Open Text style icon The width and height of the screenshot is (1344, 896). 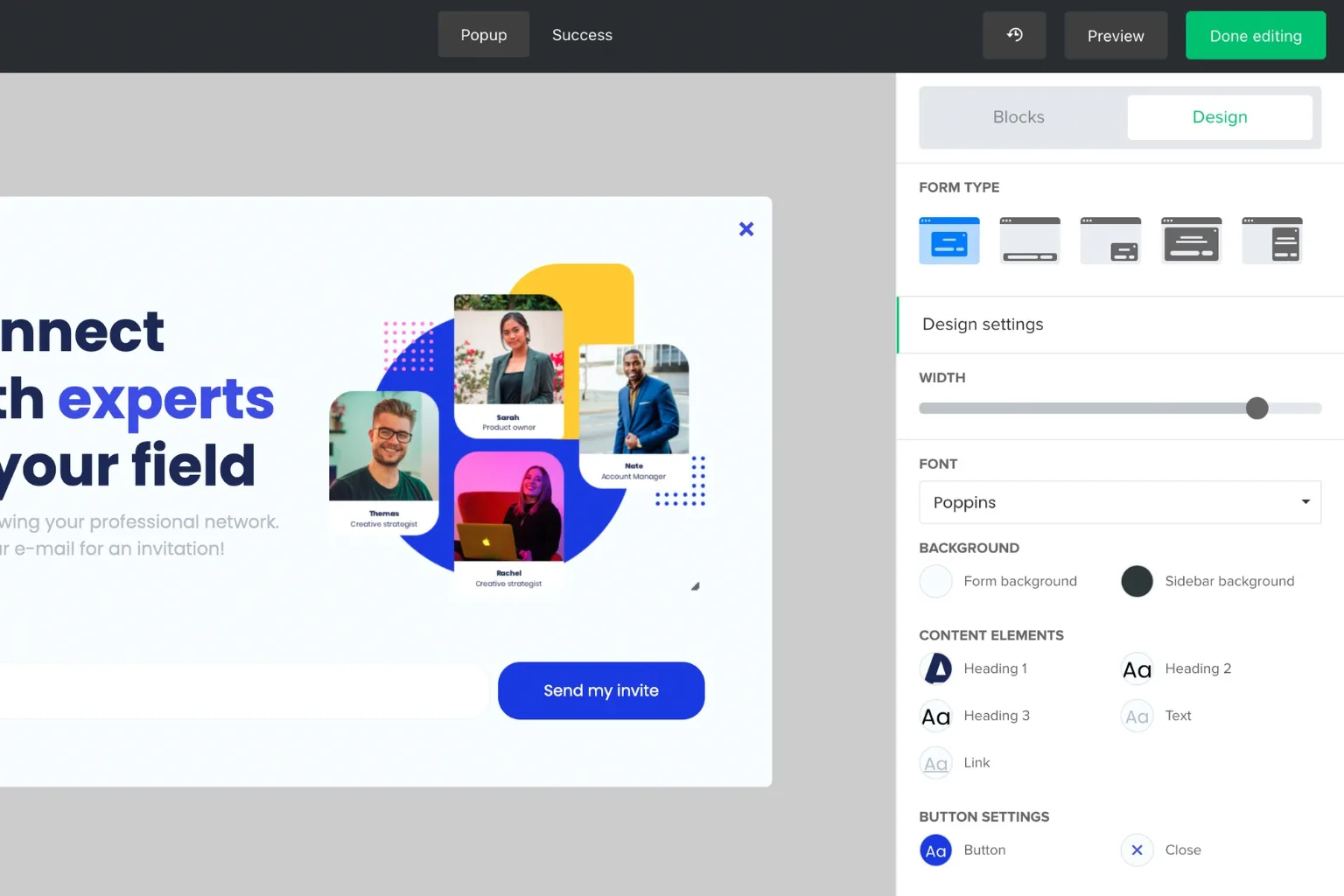(x=1137, y=716)
